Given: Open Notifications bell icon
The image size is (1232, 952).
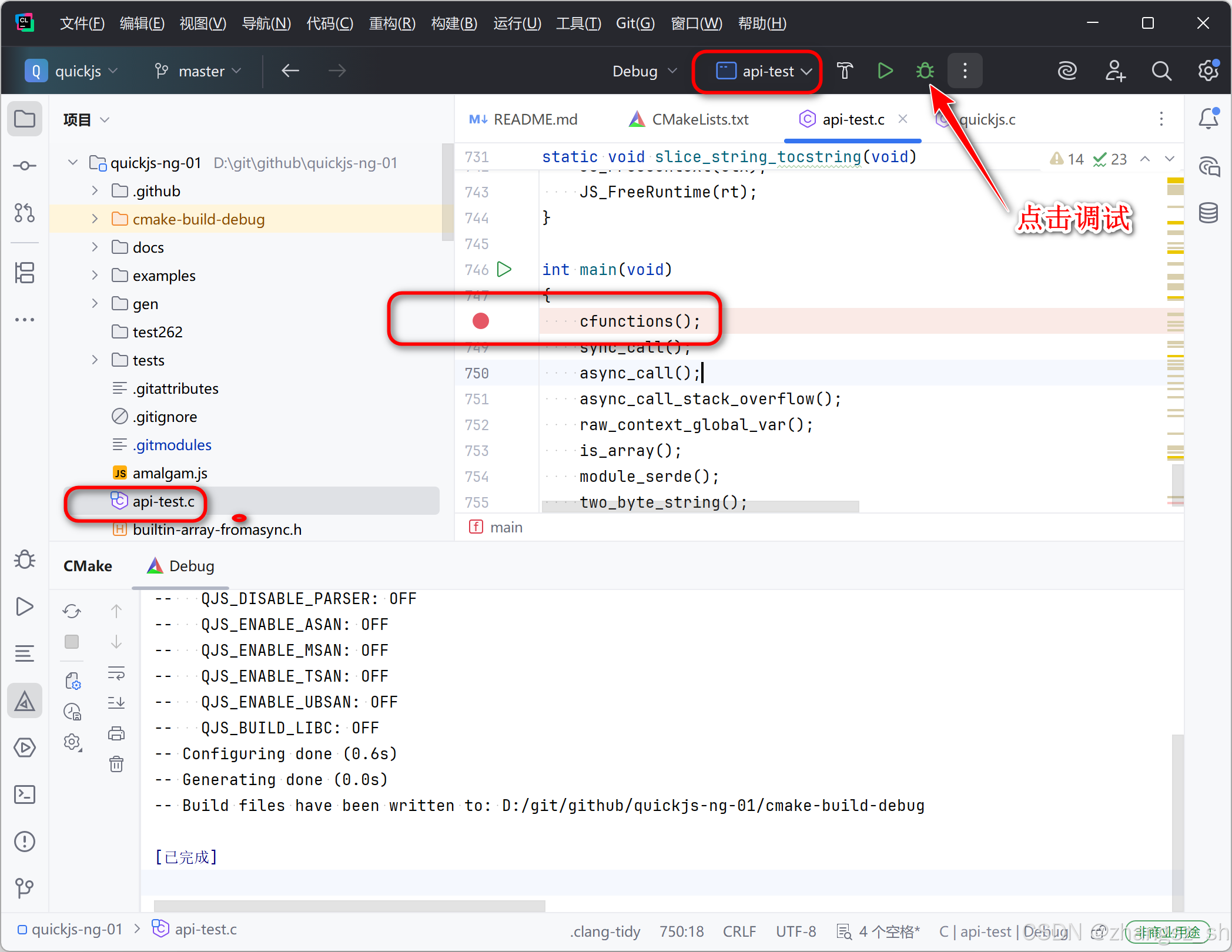Looking at the screenshot, I should point(1208,119).
